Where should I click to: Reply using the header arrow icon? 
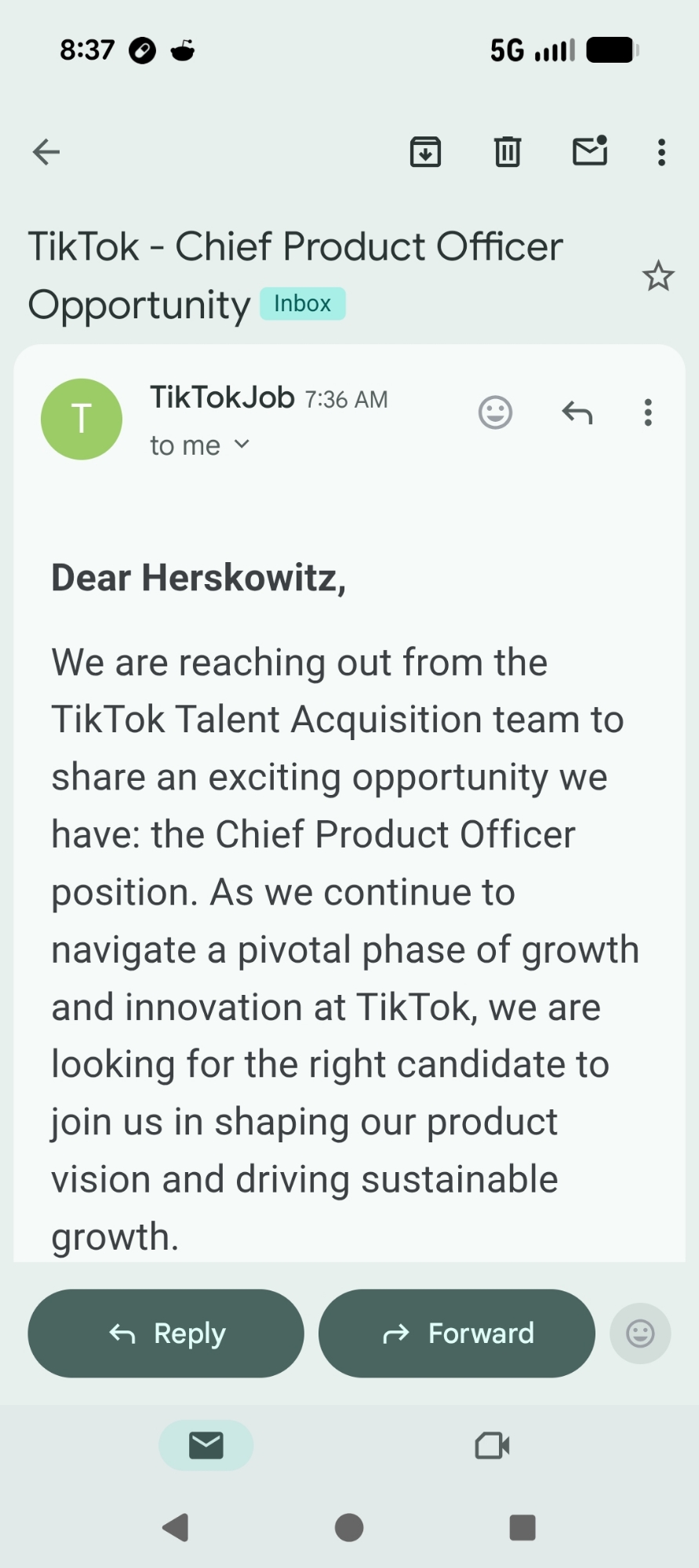pyautogui.click(x=577, y=412)
